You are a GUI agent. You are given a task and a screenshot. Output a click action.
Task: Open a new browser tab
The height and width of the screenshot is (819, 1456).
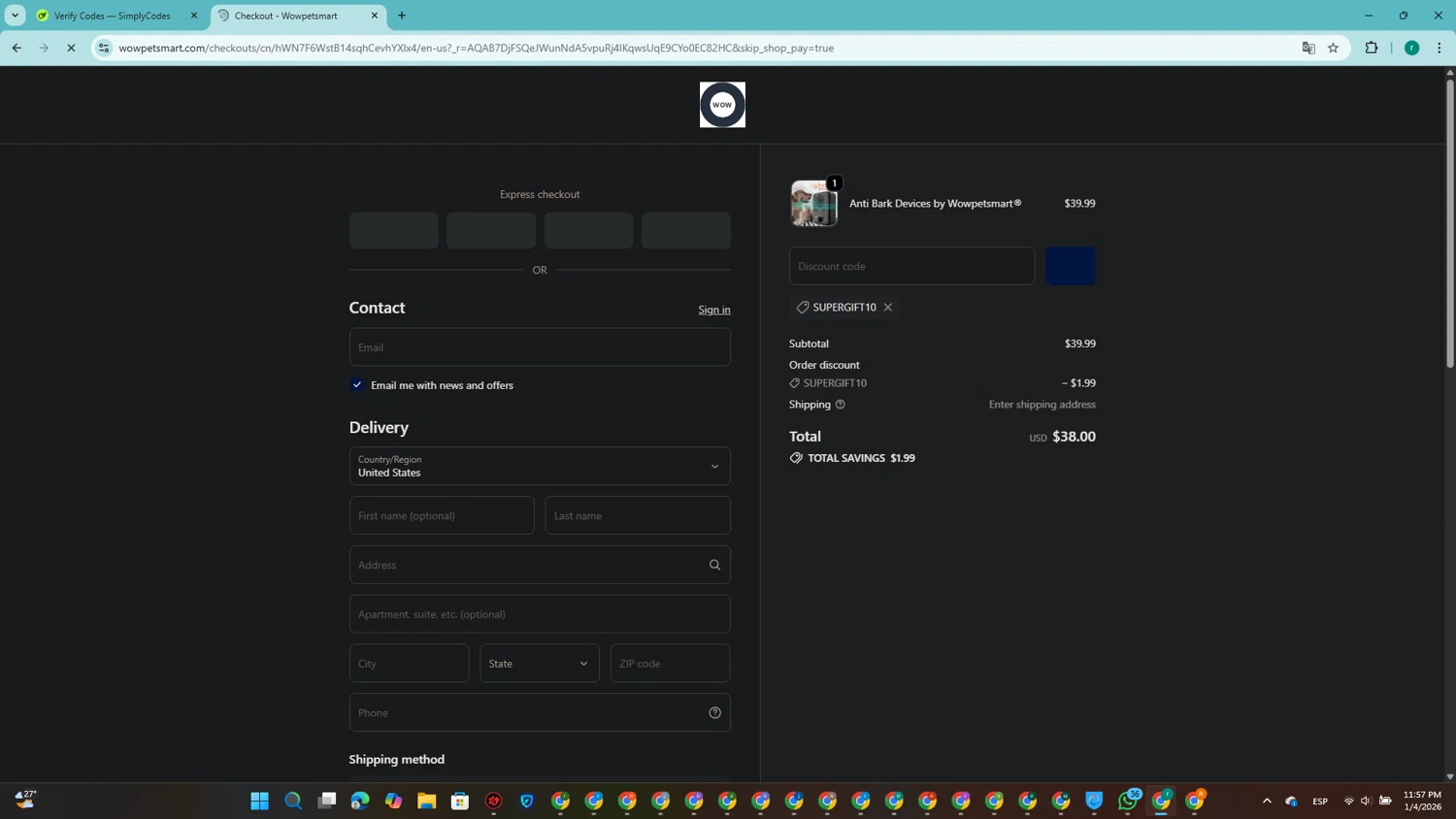pyautogui.click(x=402, y=16)
